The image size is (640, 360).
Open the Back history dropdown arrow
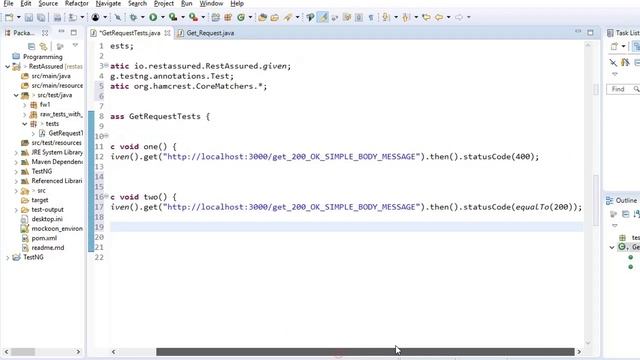pyautogui.click(x=449, y=17)
